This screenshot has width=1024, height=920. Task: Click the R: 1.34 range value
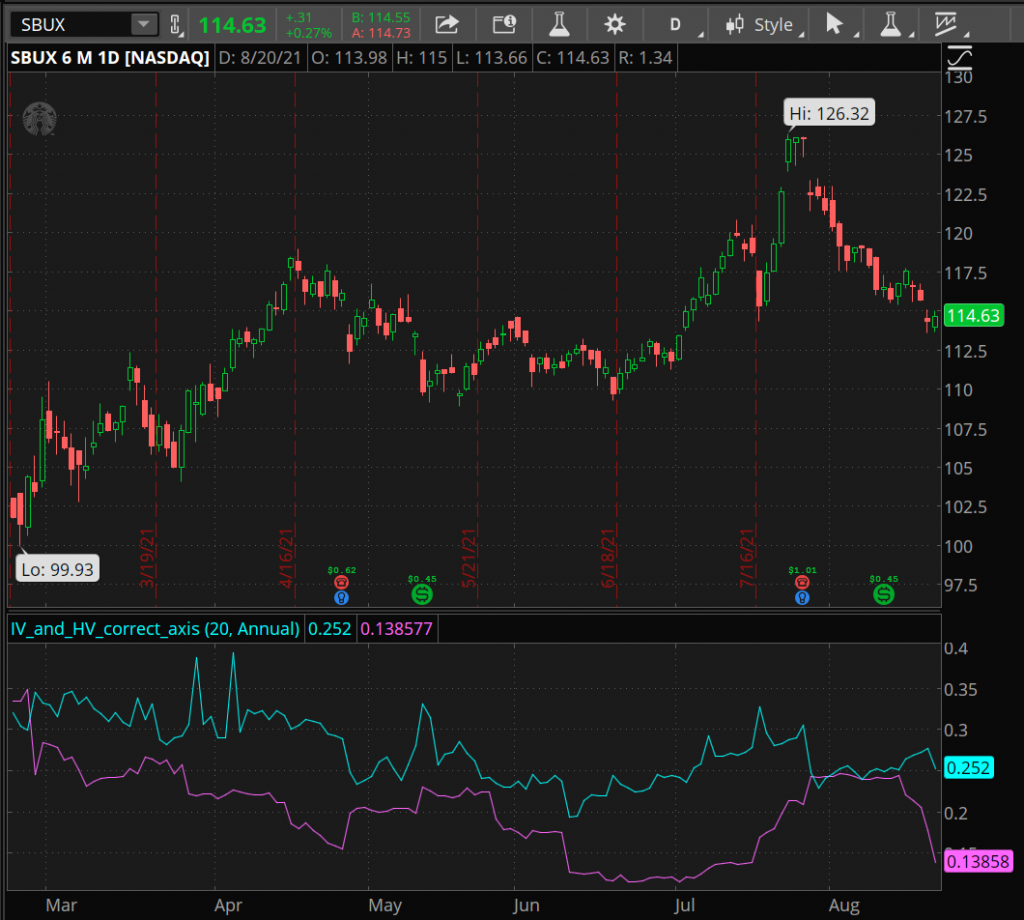tap(645, 58)
